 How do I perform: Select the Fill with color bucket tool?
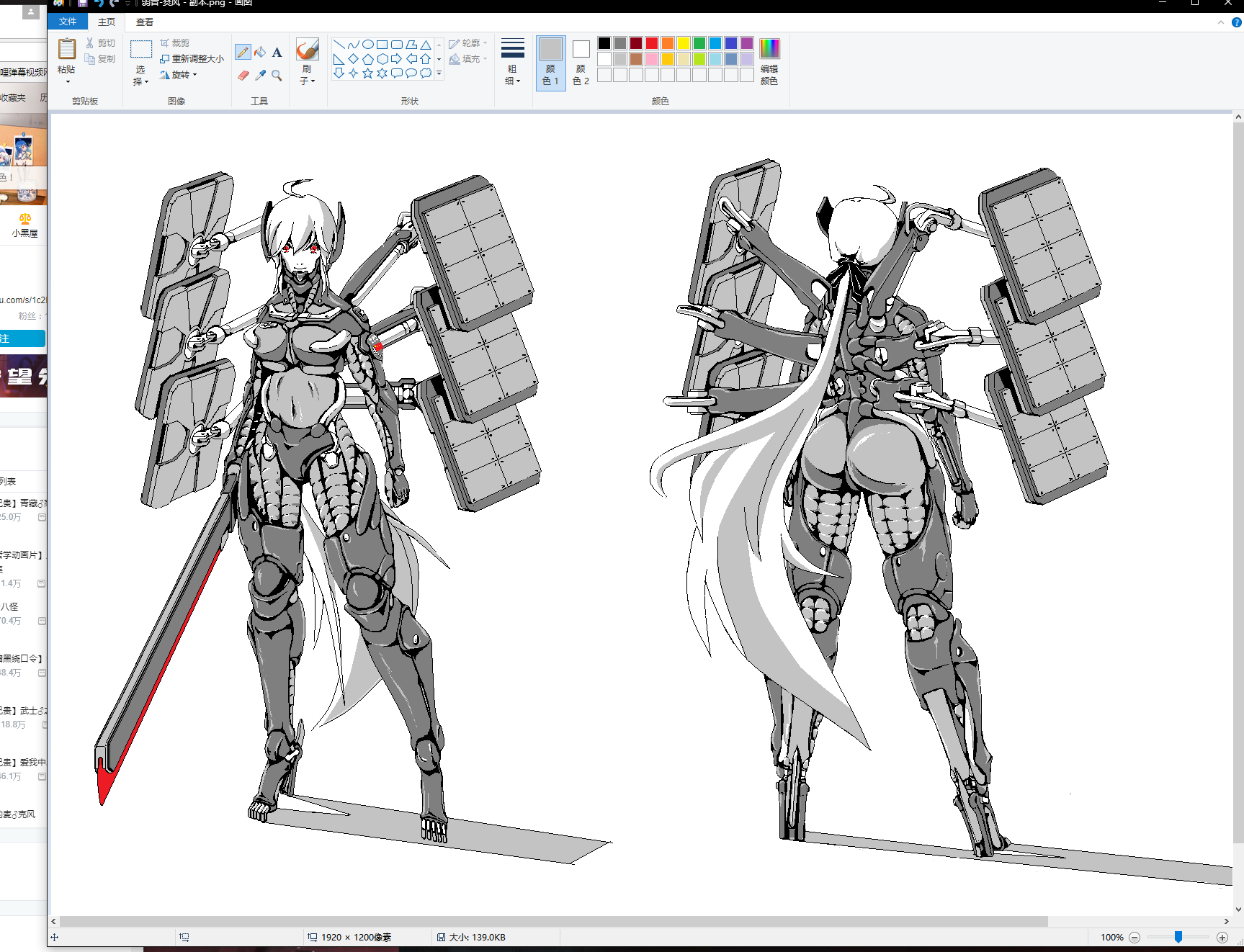coord(260,52)
